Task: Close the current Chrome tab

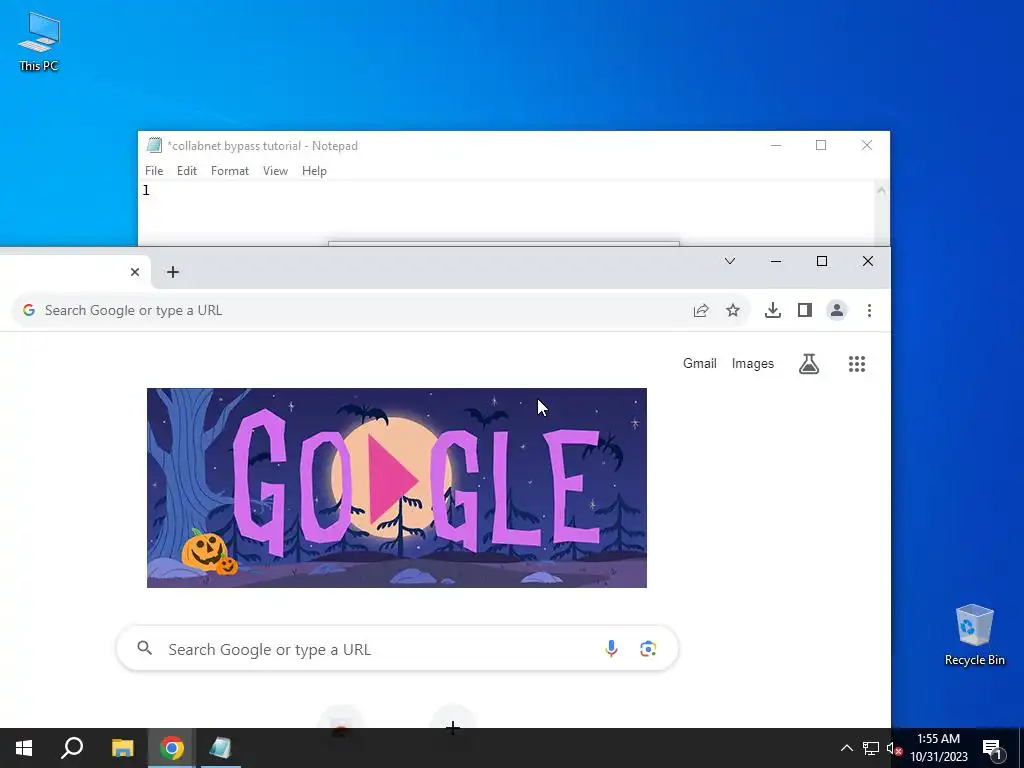Action: [135, 272]
